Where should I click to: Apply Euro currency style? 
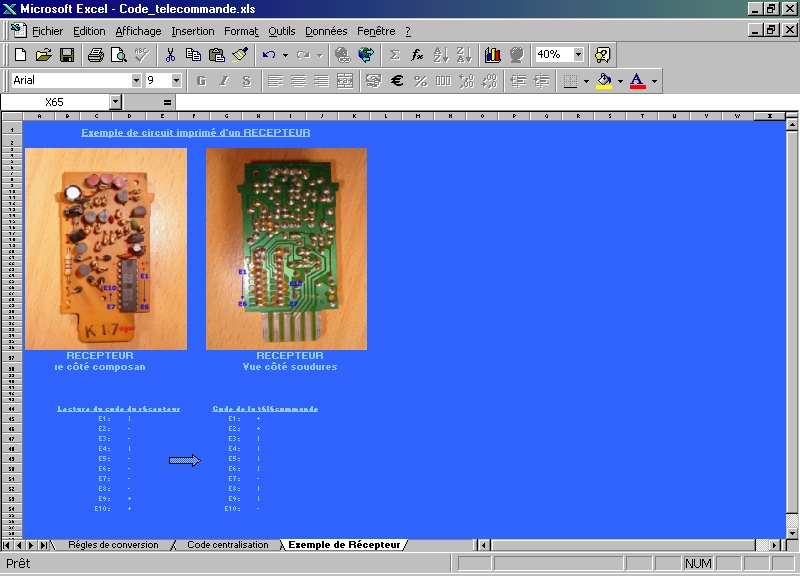[x=397, y=81]
